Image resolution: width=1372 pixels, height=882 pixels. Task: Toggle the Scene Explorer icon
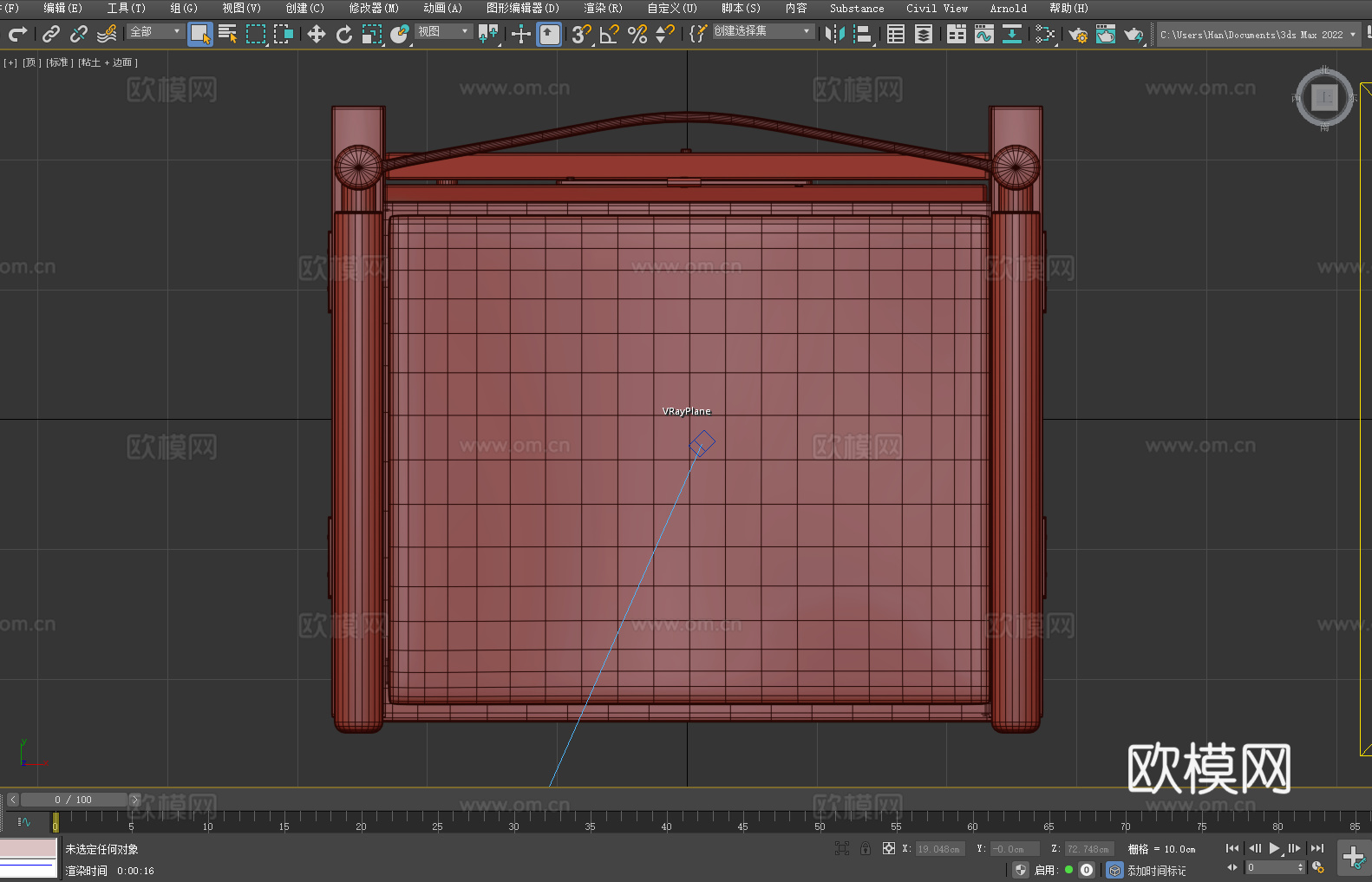coord(896,34)
